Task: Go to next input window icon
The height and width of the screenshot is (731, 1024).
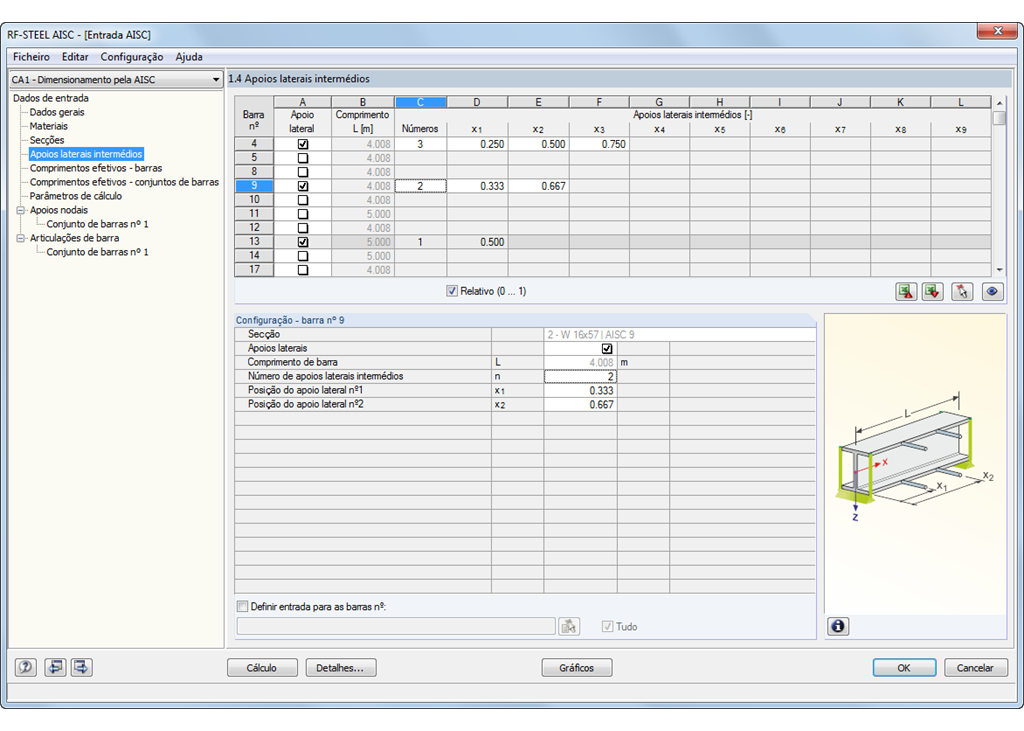Action: point(81,667)
